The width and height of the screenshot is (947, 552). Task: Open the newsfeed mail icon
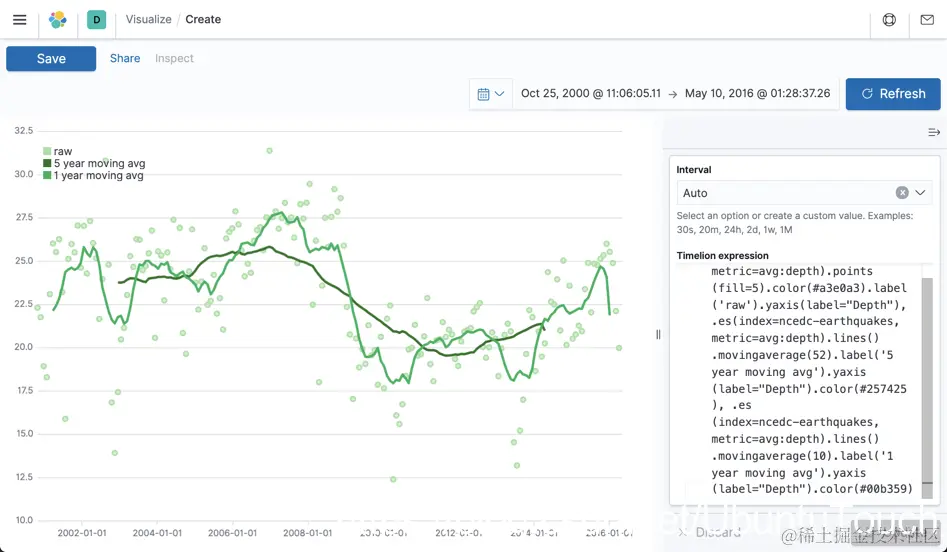pos(927,20)
